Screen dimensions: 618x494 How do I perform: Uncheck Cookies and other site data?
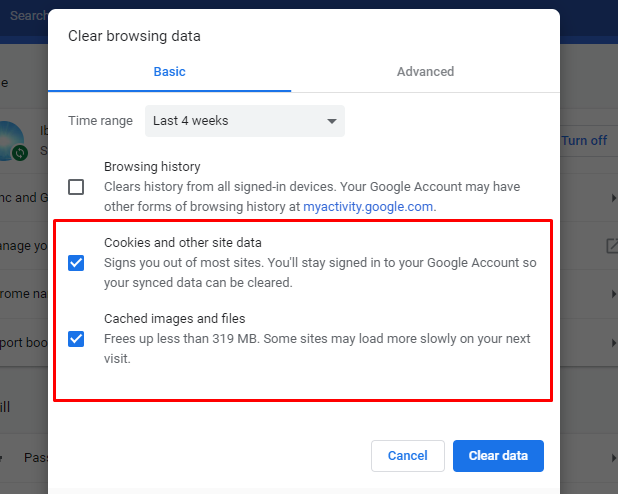[x=76, y=263]
